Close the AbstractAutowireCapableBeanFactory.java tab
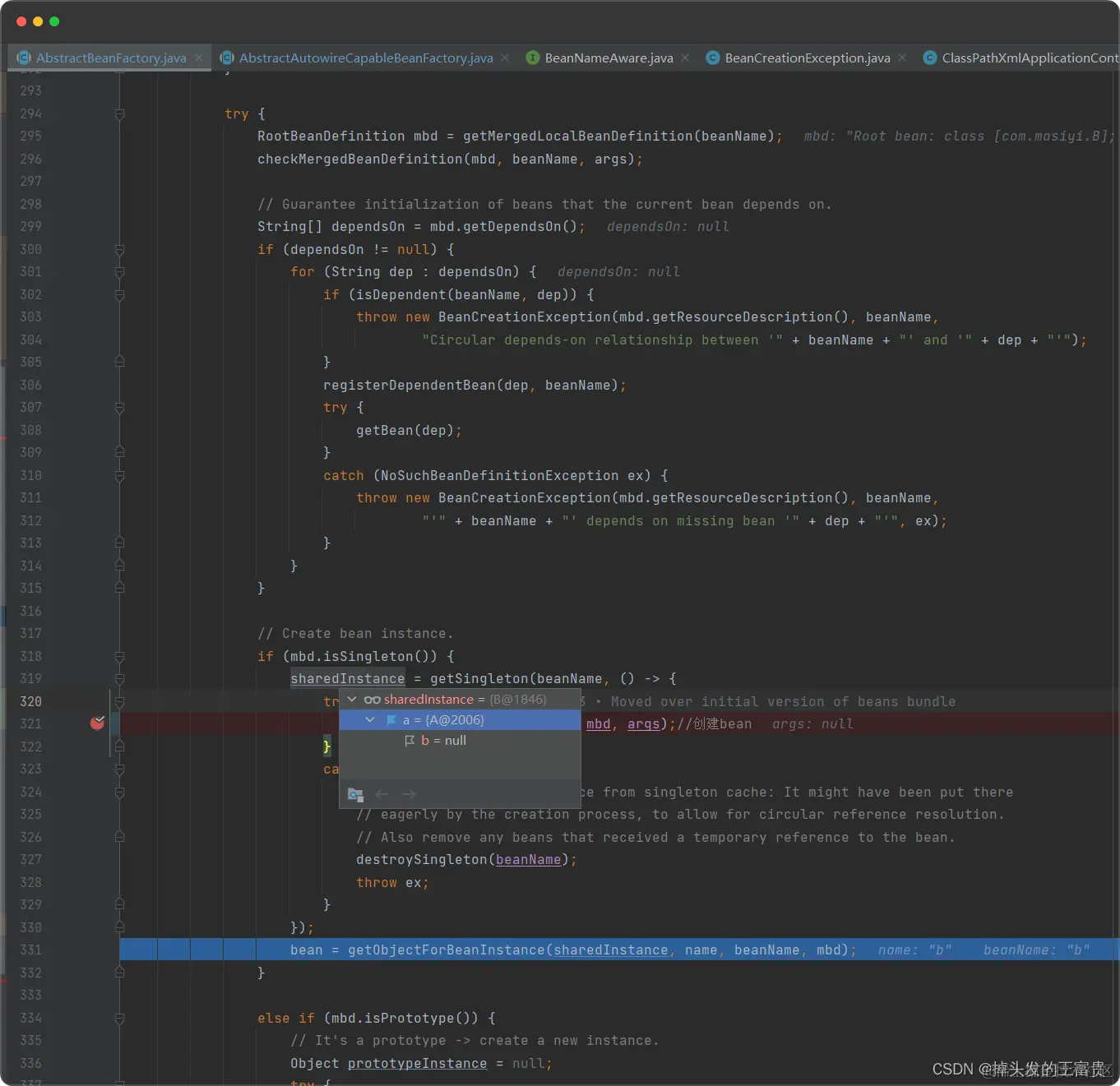 505,58
